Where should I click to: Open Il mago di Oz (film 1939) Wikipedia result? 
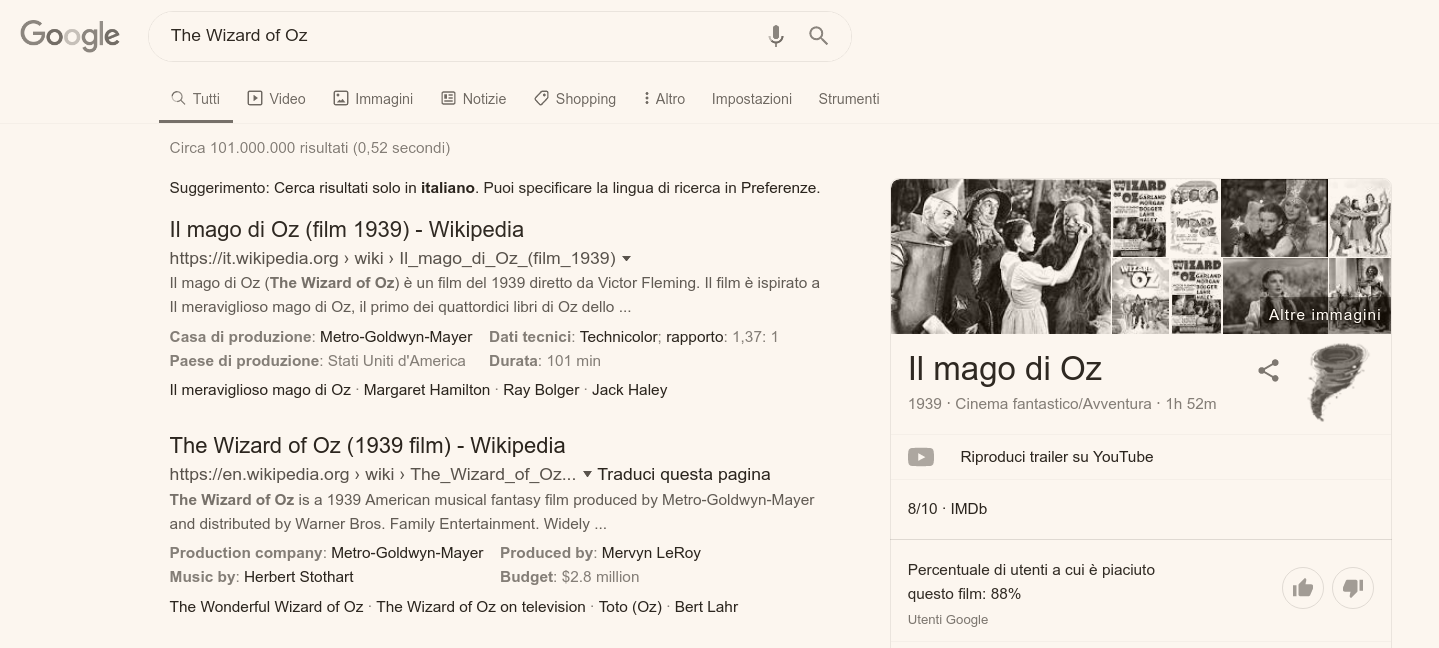[347, 229]
